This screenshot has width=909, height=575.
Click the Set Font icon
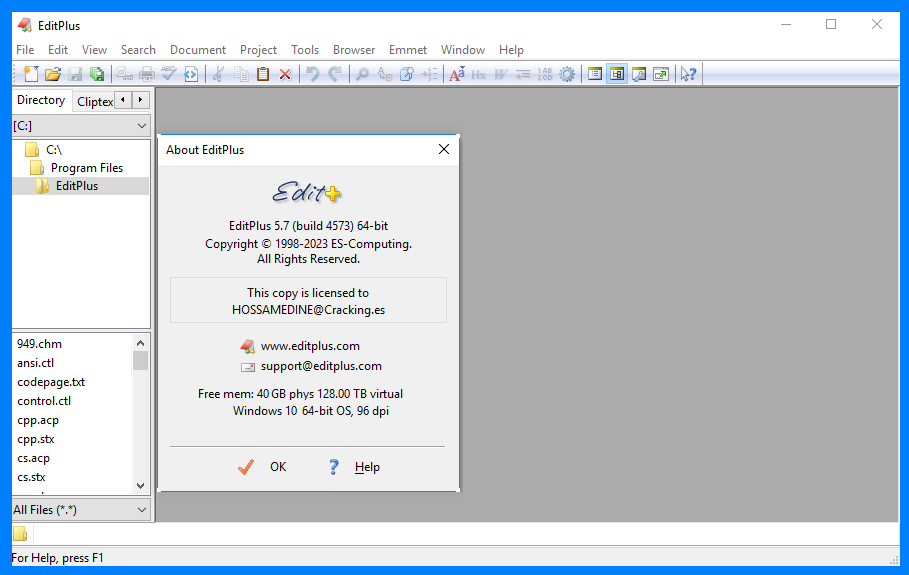point(456,74)
